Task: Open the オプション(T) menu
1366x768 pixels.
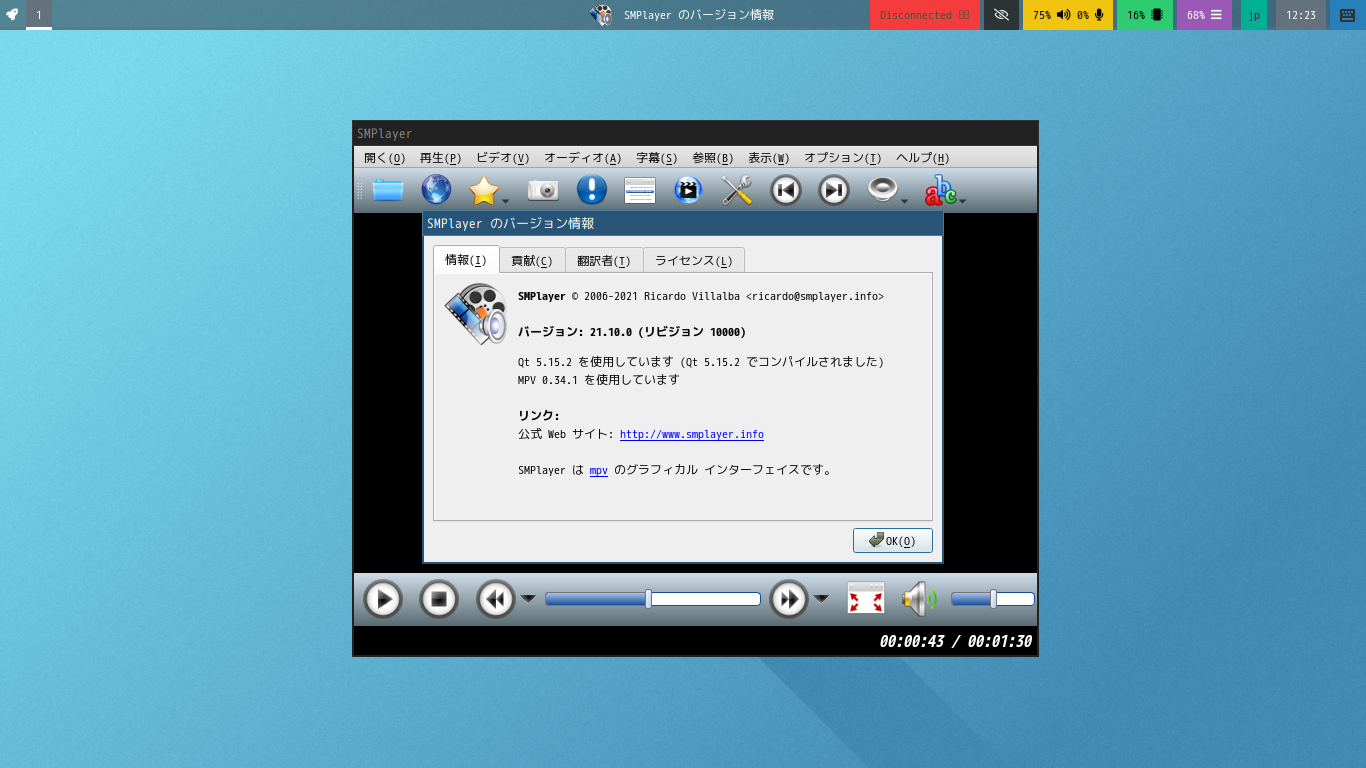Action: (x=843, y=158)
